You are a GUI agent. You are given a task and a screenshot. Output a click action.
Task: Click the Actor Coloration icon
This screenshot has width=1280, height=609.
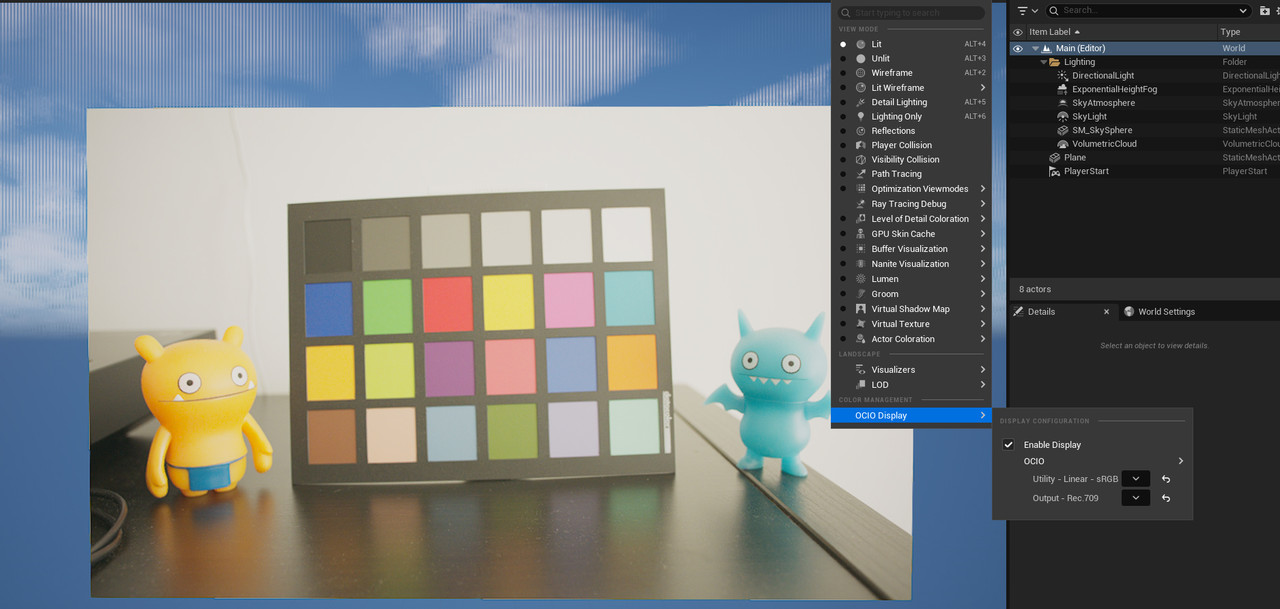[x=861, y=339]
